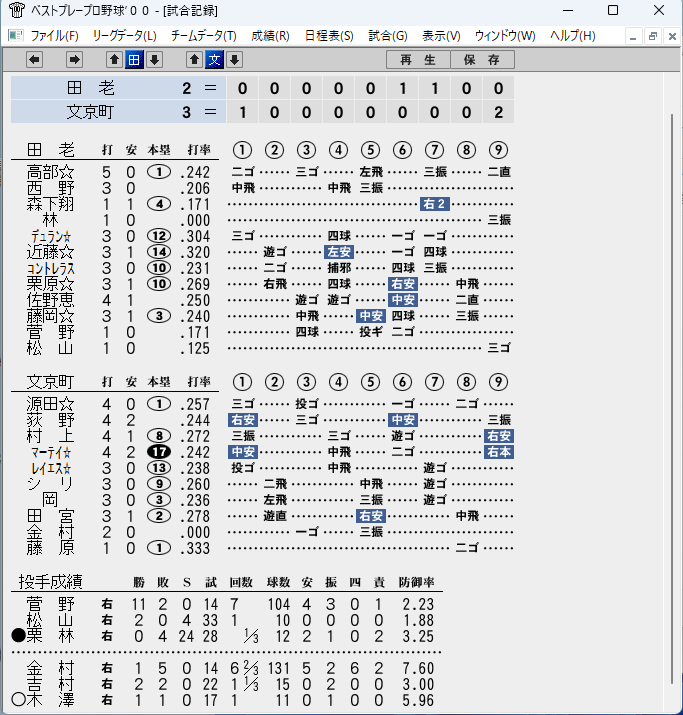Click the left arrow previous game button
The image size is (683, 715).
pos(35,60)
